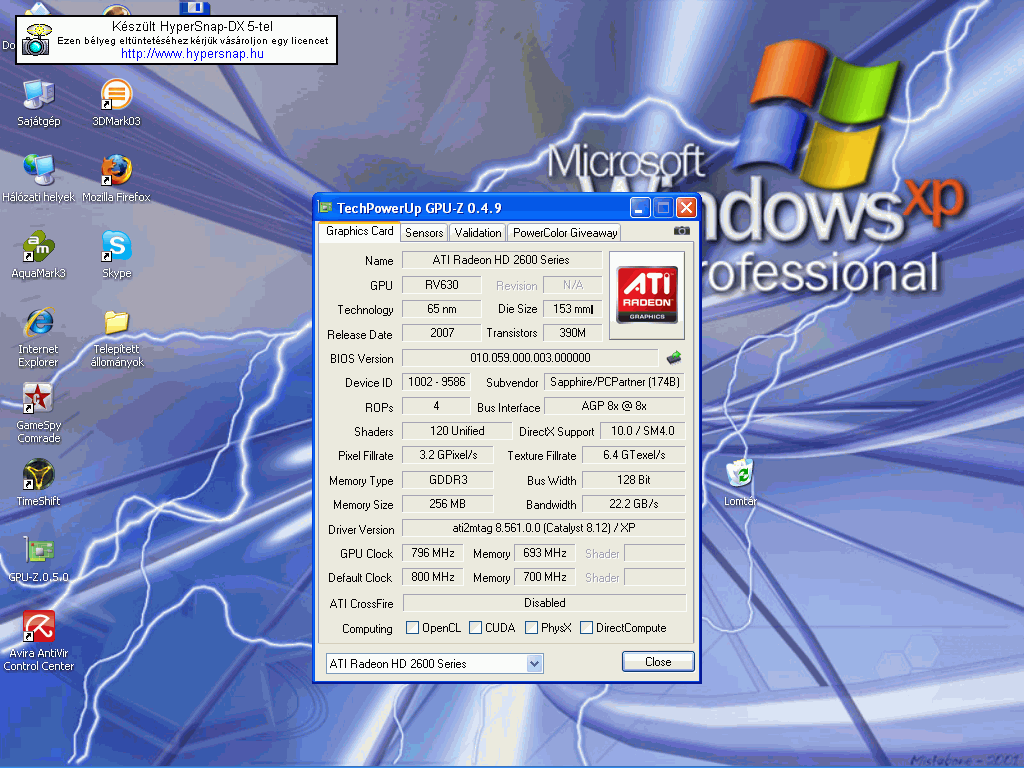1024x768 pixels.
Task: Open Skype desktop shortcut
Action: tap(116, 255)
